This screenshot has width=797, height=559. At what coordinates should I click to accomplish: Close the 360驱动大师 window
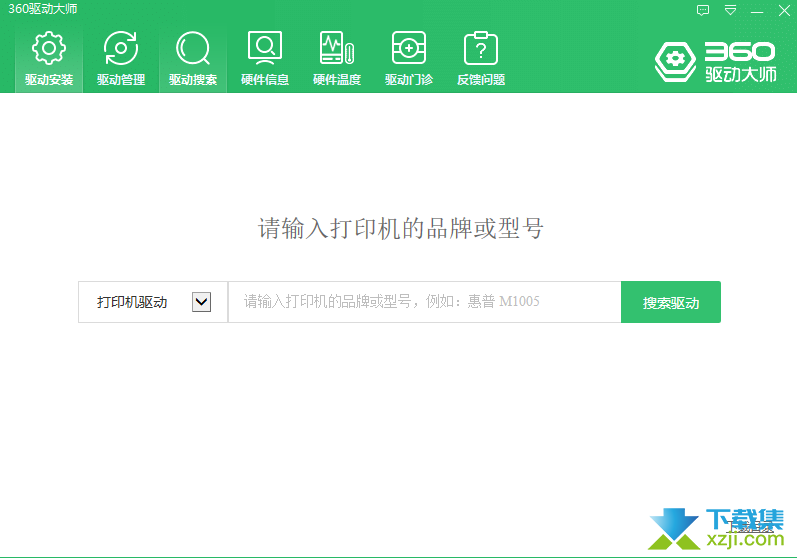click(784, 10)
